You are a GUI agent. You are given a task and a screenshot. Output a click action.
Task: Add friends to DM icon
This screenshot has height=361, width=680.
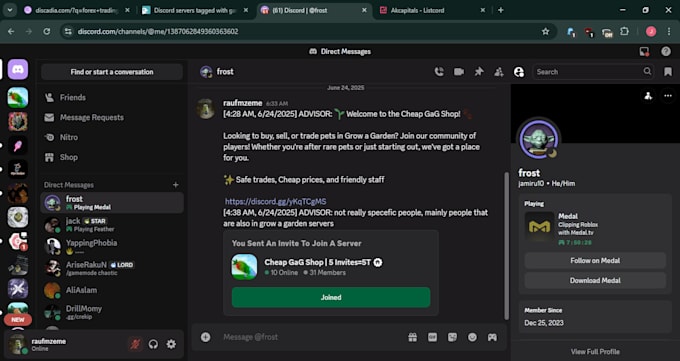499,72
